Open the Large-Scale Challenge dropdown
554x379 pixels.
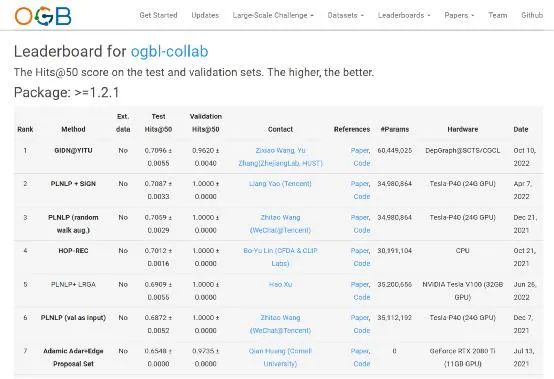[273, 15]
